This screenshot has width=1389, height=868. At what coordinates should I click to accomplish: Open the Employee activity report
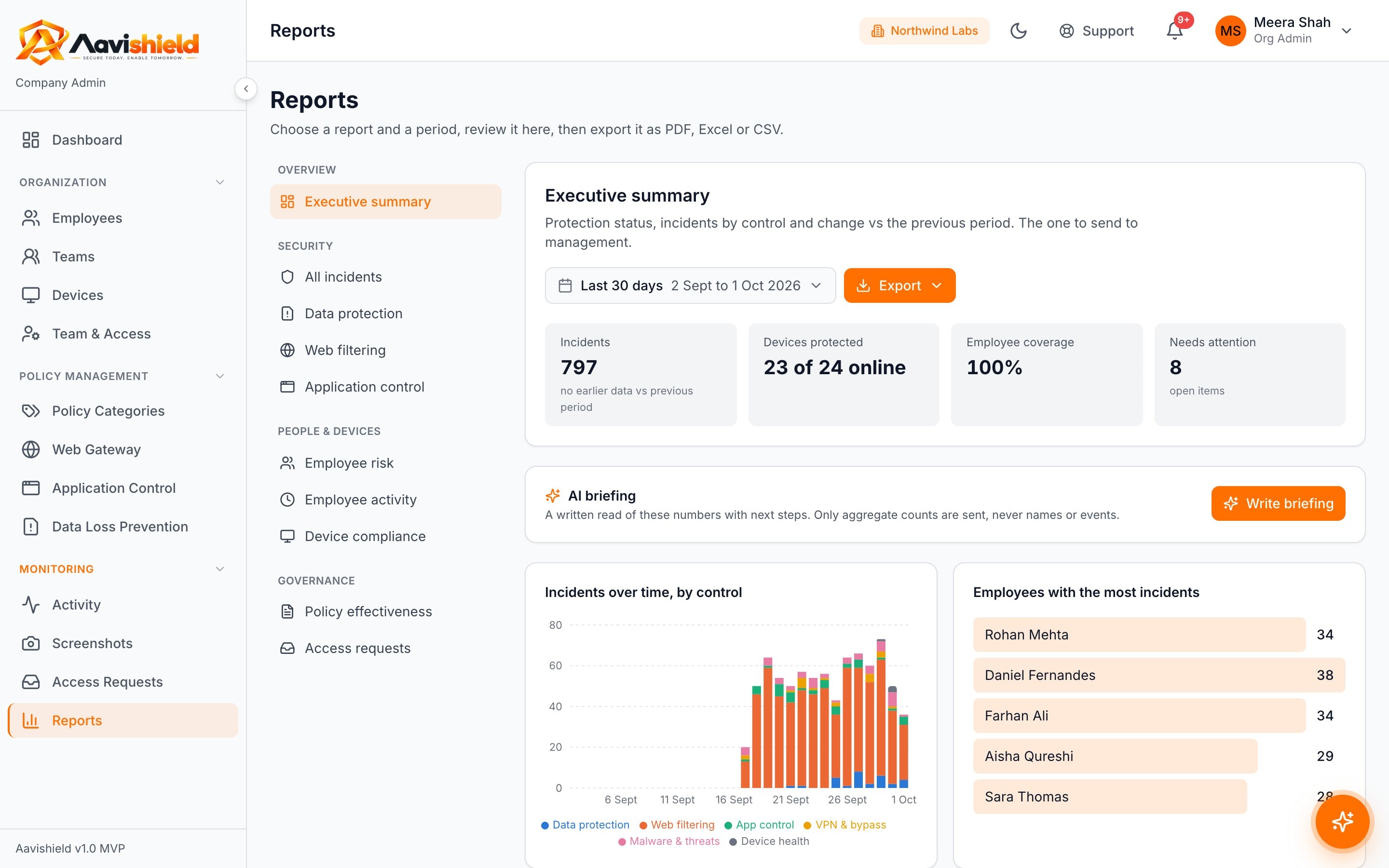[386, 500]
